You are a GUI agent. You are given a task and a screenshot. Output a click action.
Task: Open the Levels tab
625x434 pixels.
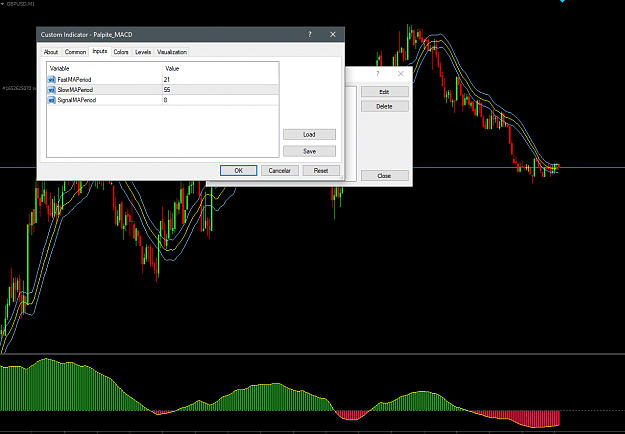tap(143, 52)
